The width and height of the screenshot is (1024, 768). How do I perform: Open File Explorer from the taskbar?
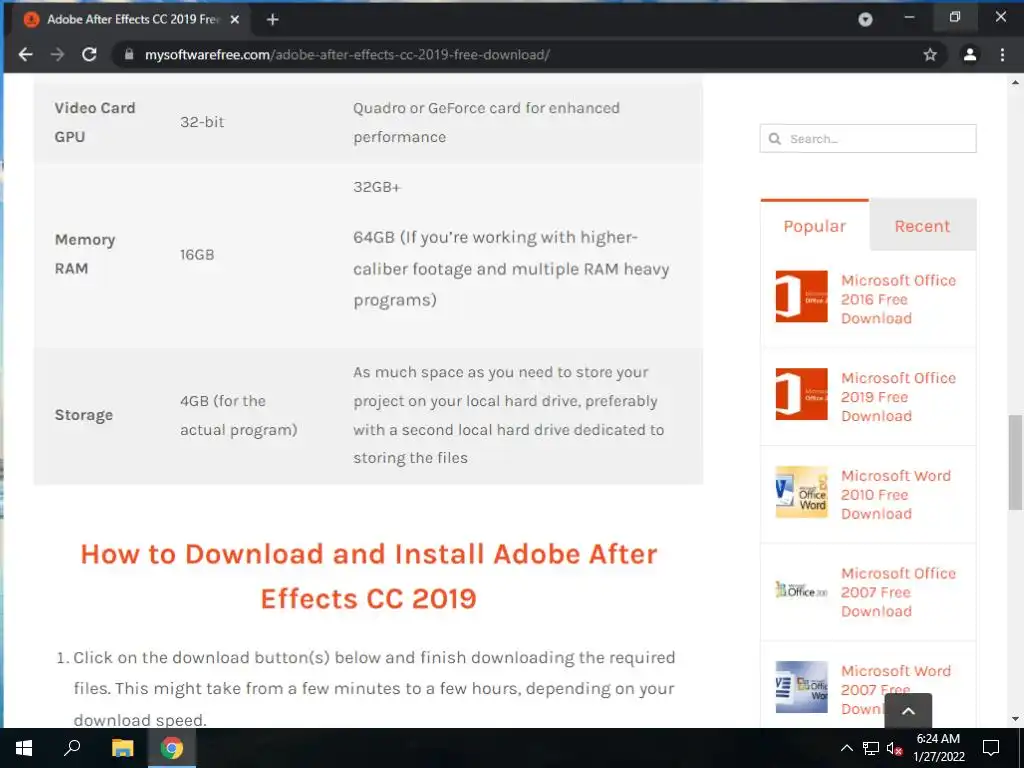122,748
